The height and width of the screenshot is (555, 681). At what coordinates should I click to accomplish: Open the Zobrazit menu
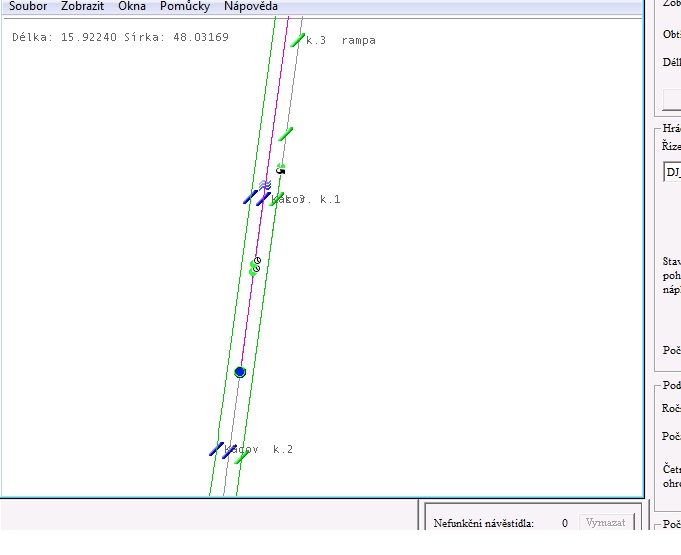(82, 6)
